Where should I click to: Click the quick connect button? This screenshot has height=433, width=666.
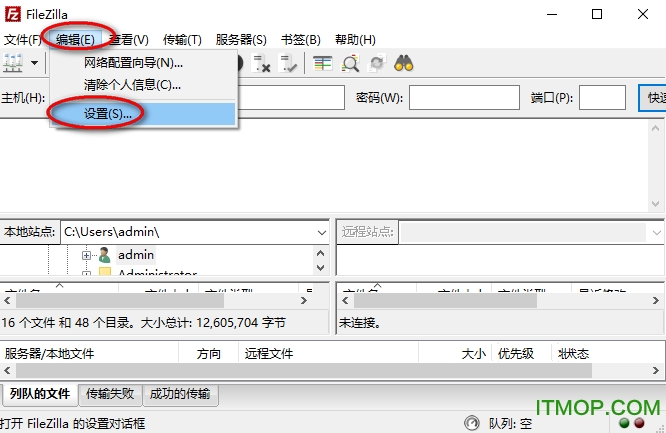pyautogui.click(x=652, y=98)
